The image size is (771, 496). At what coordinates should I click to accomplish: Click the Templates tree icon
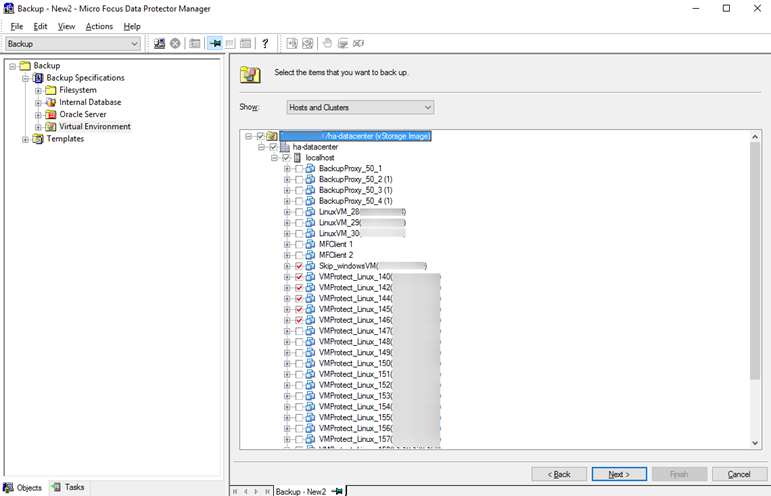38,139
